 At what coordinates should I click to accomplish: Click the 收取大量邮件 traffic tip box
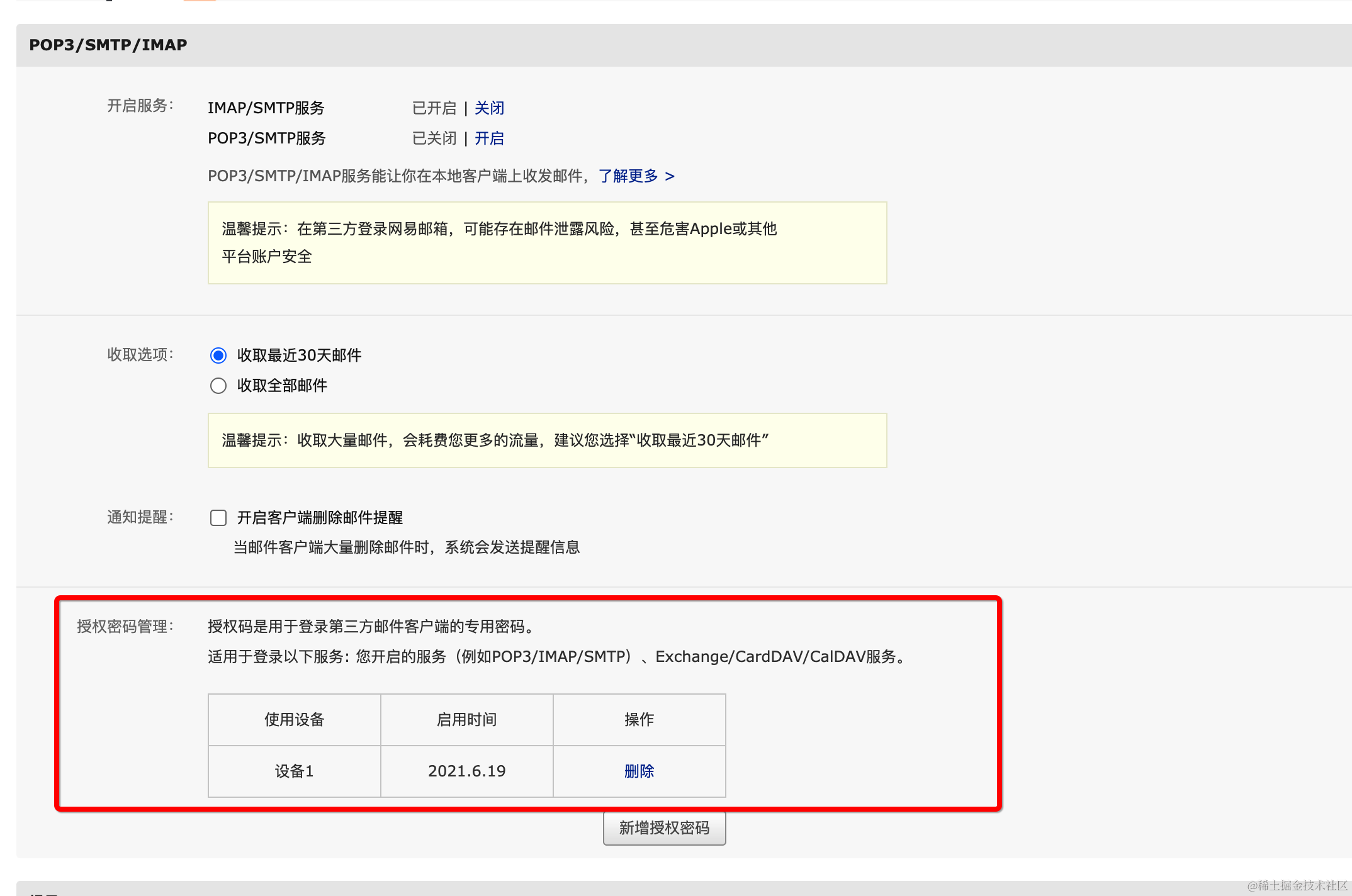[547, 440]
